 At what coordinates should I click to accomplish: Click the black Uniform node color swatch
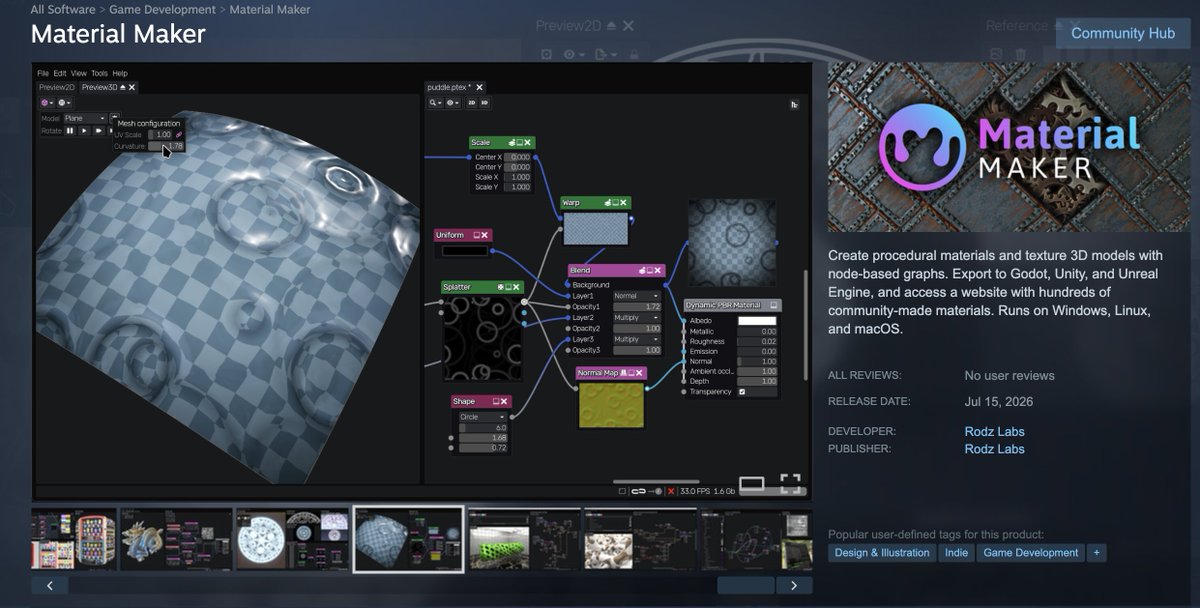465,250
